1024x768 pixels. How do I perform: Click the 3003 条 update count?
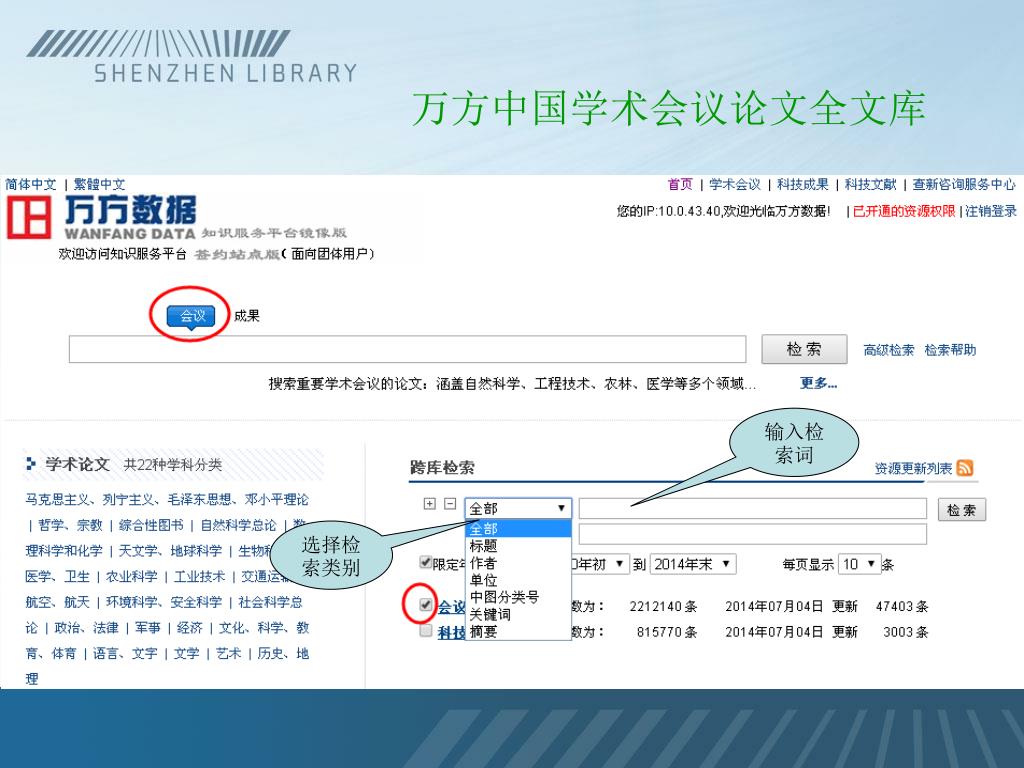pos(906,632)
